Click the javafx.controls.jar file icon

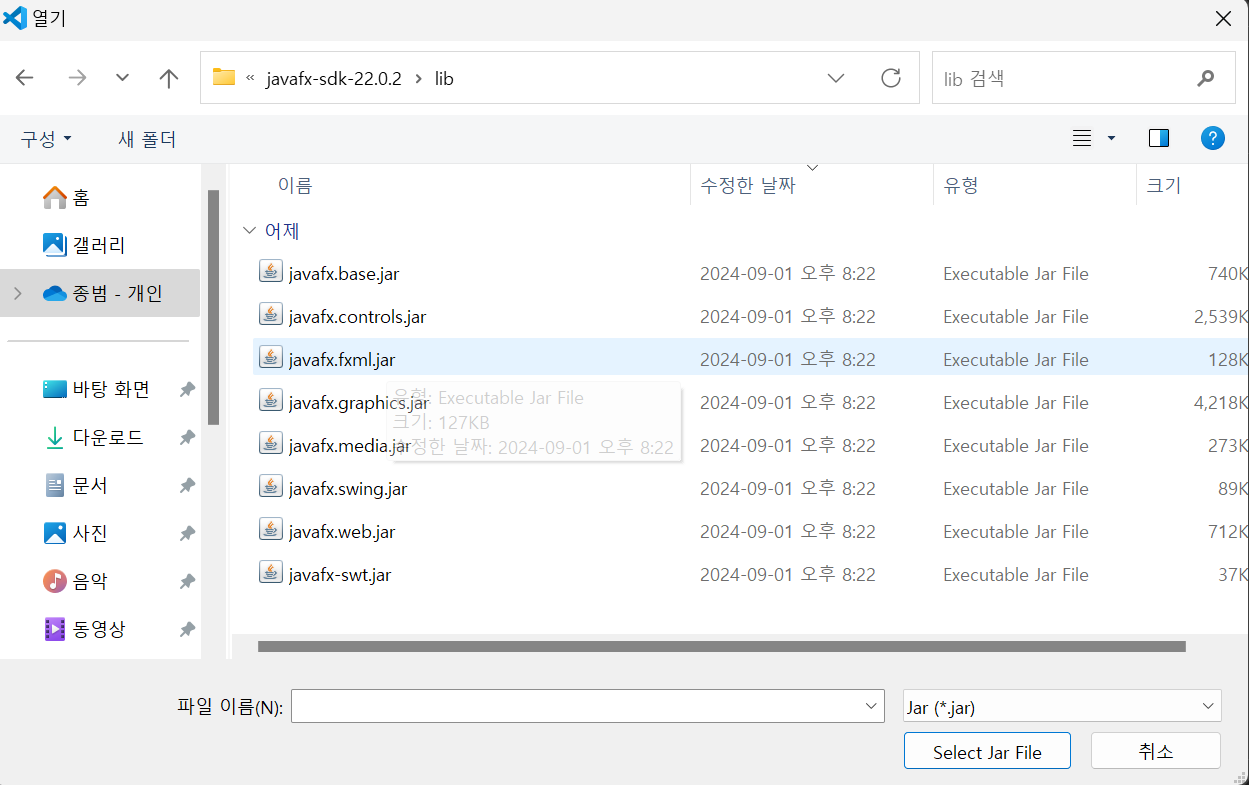coord(270,316)
